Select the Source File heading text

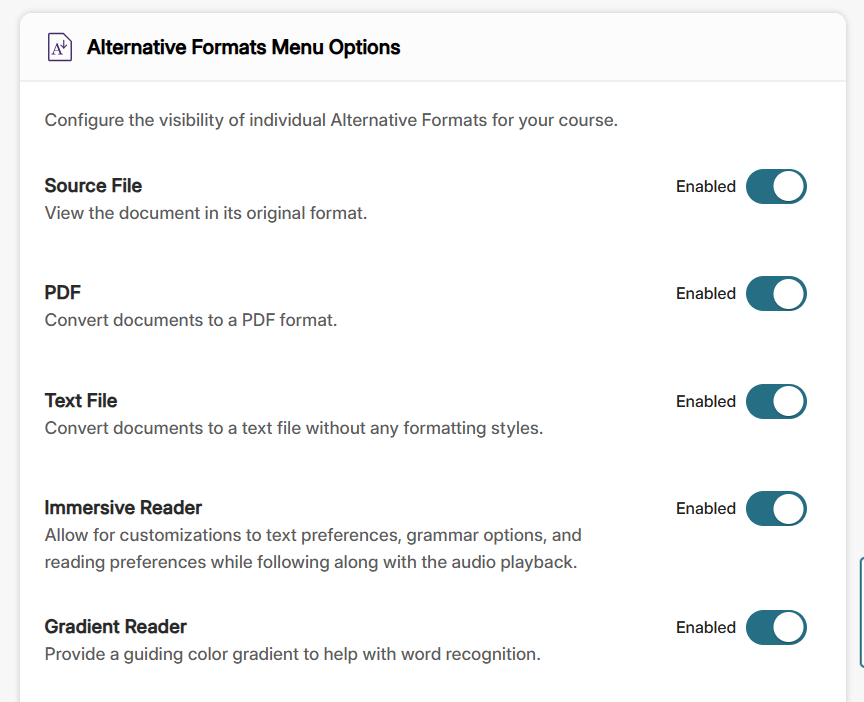93,185
